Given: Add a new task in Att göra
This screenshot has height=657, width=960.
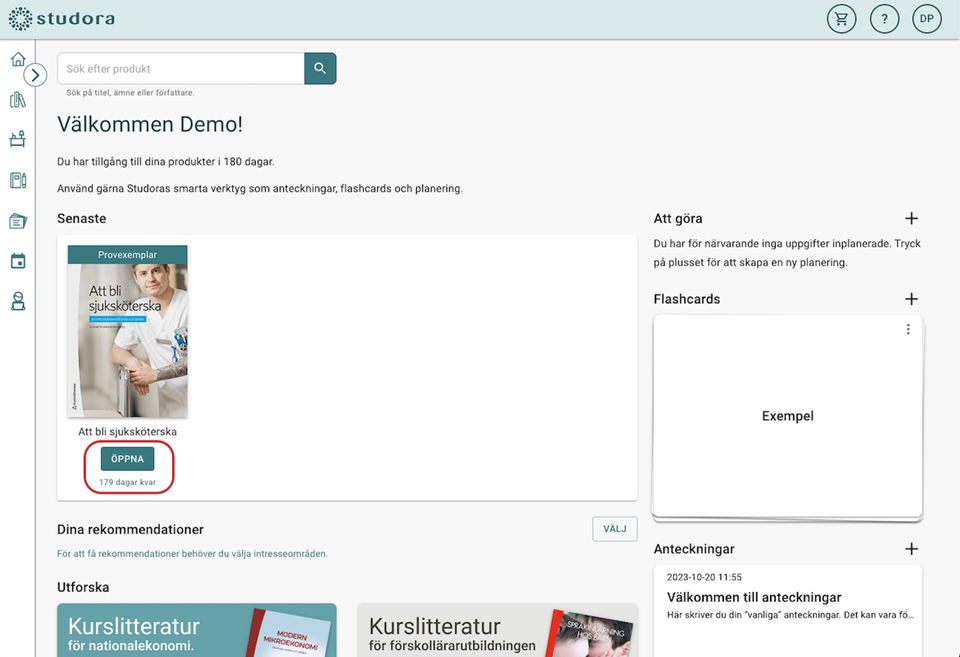Looking at the screenshot, I should pyautogui.click(x=911, y=219).
